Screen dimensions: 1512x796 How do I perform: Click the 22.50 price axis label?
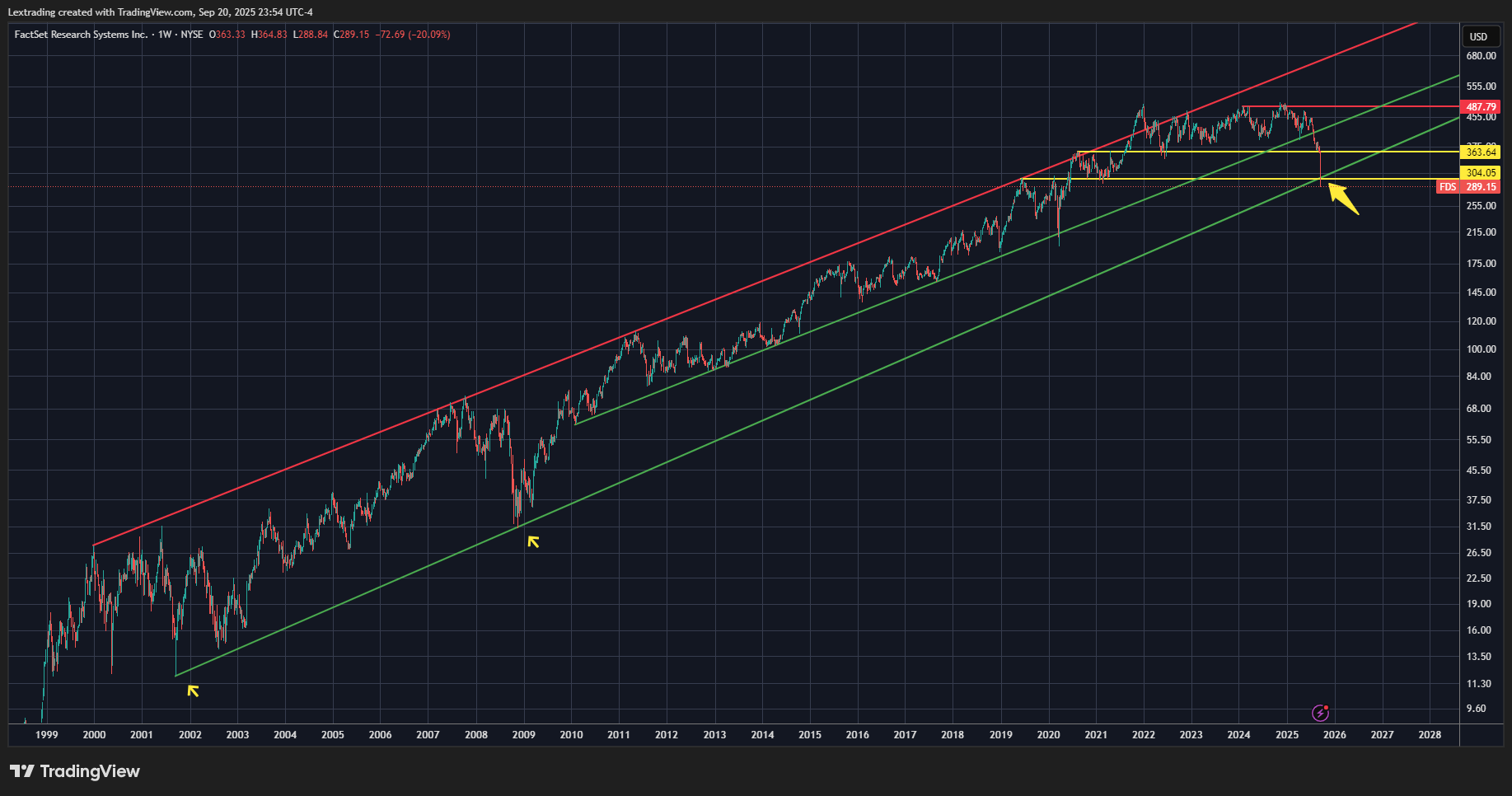(x=1478, y=578)
